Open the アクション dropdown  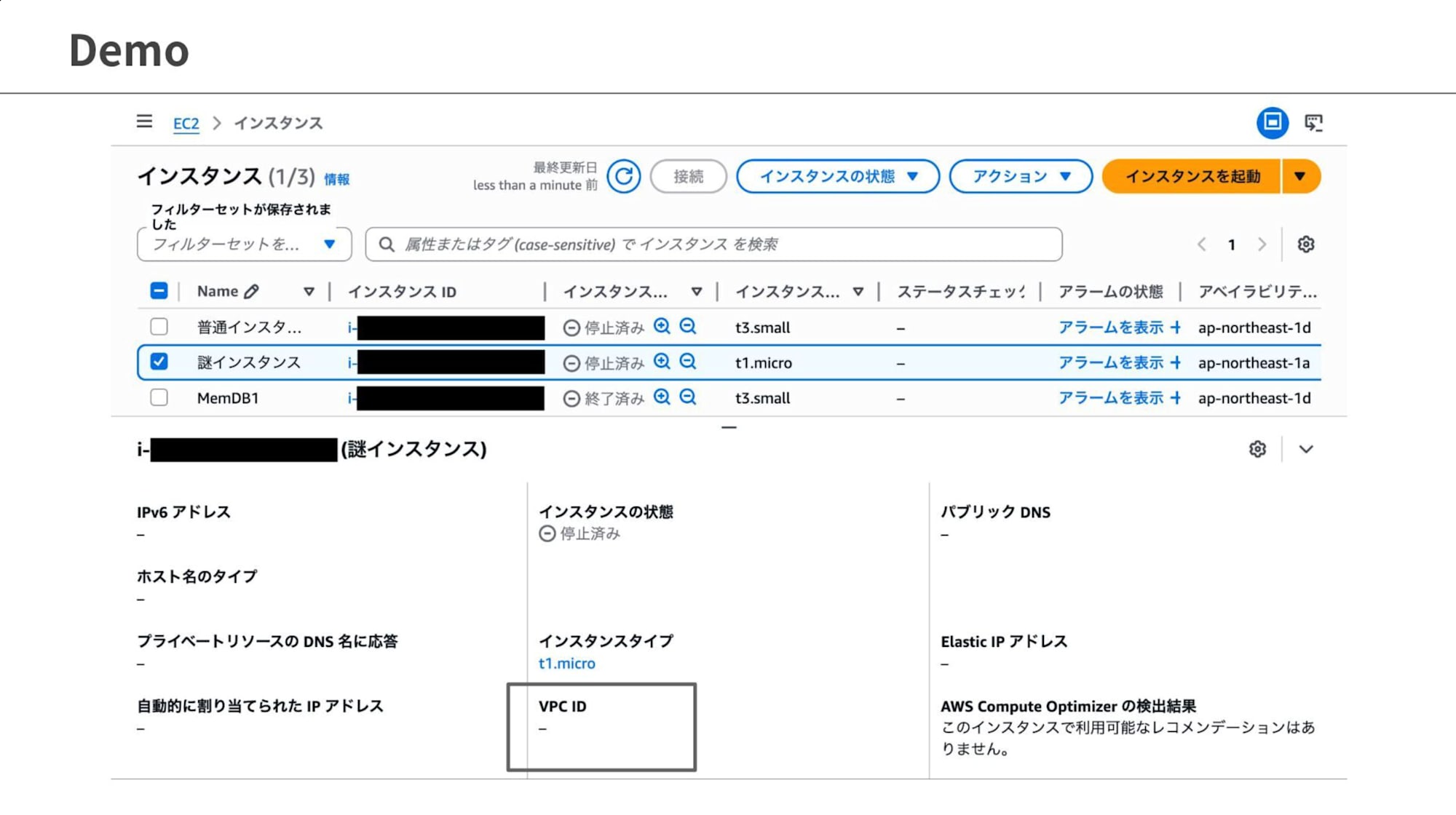point(1019,175)
